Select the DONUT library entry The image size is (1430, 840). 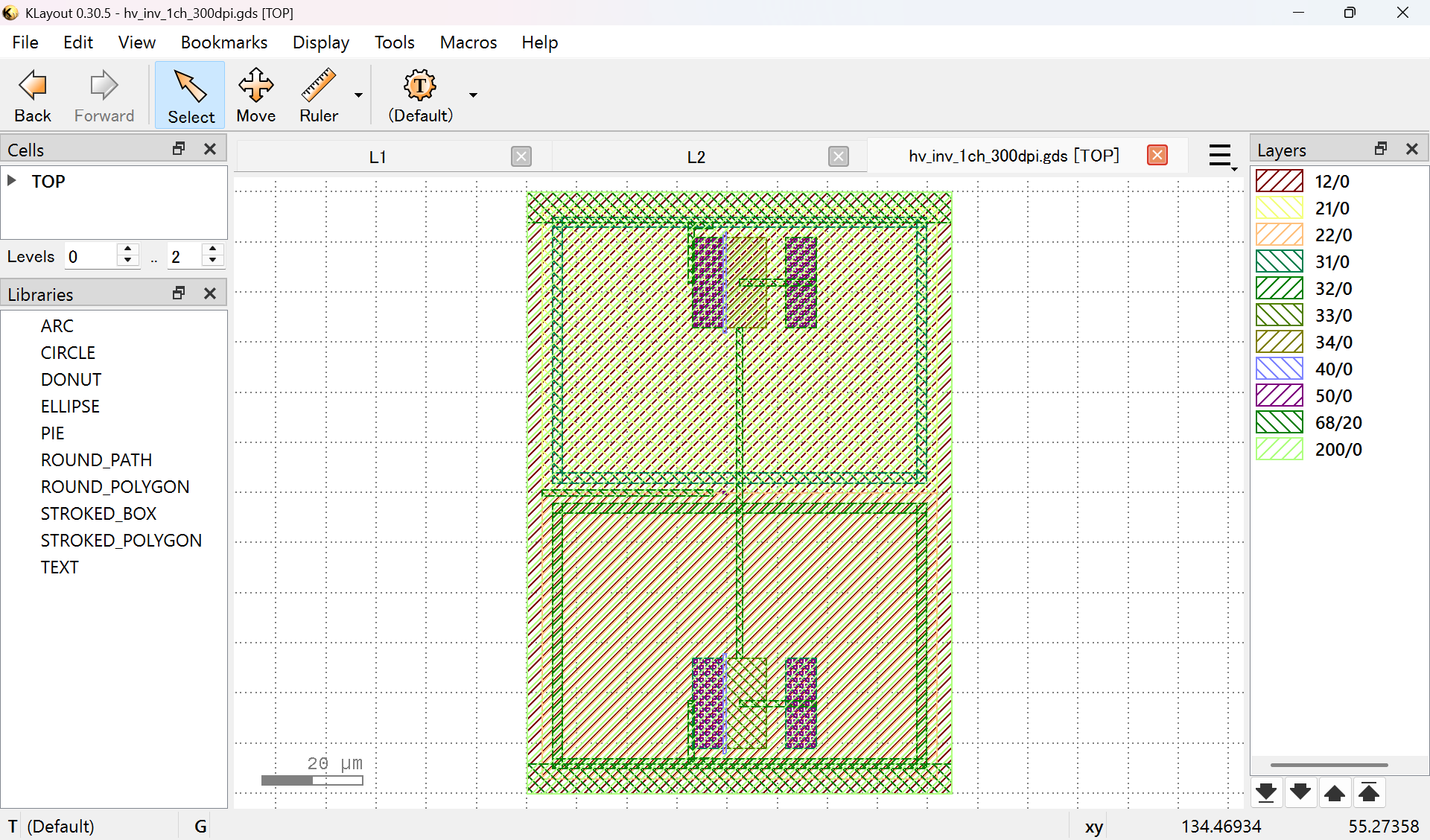pyautogui.click(x=71, y=379)
